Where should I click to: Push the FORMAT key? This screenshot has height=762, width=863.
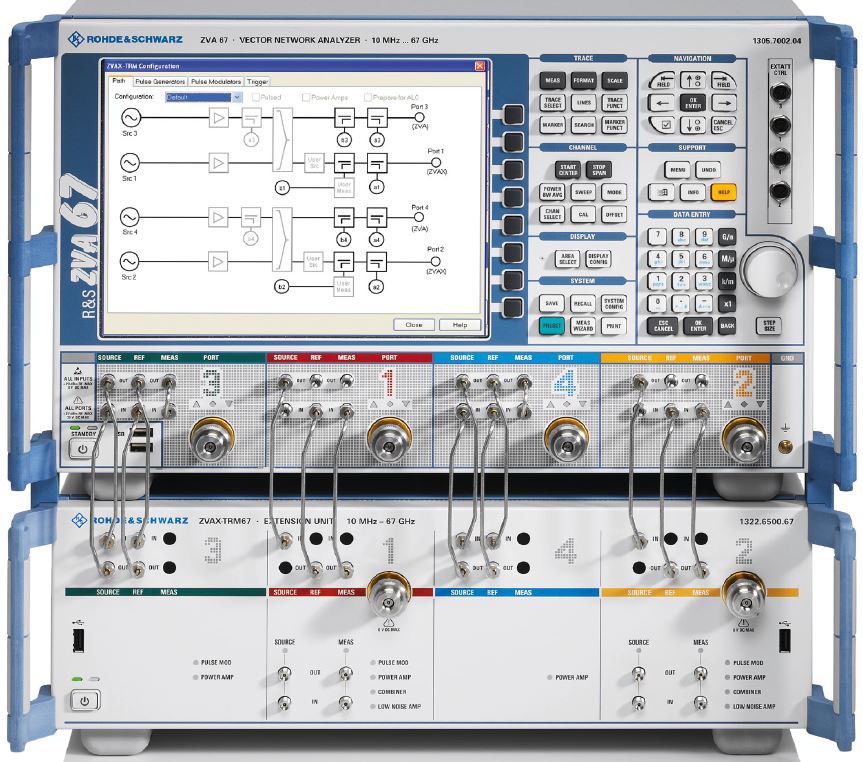coord(583,80)
